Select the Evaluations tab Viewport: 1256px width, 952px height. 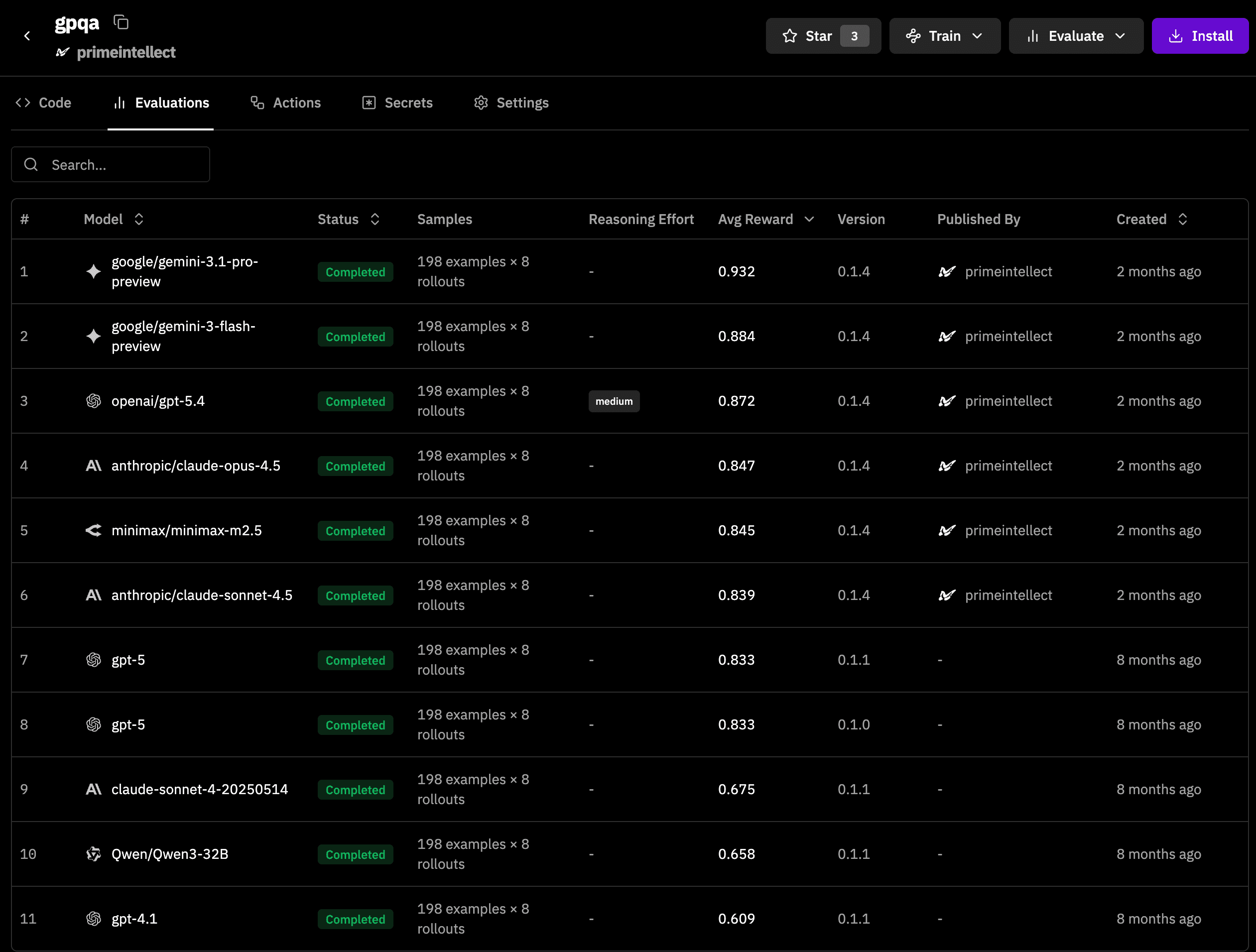point(161,103)
